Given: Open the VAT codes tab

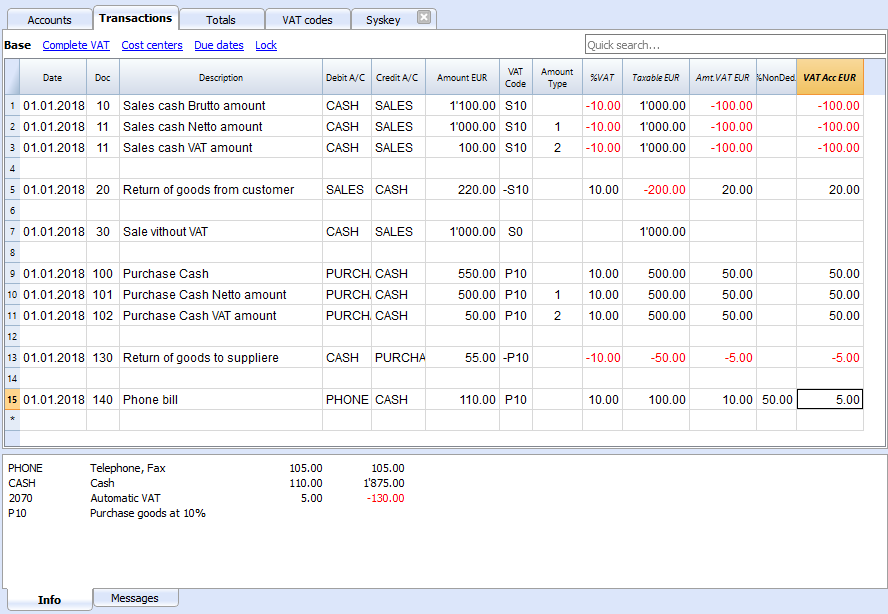Looking at the screenshot, I should tap(308, 20).
